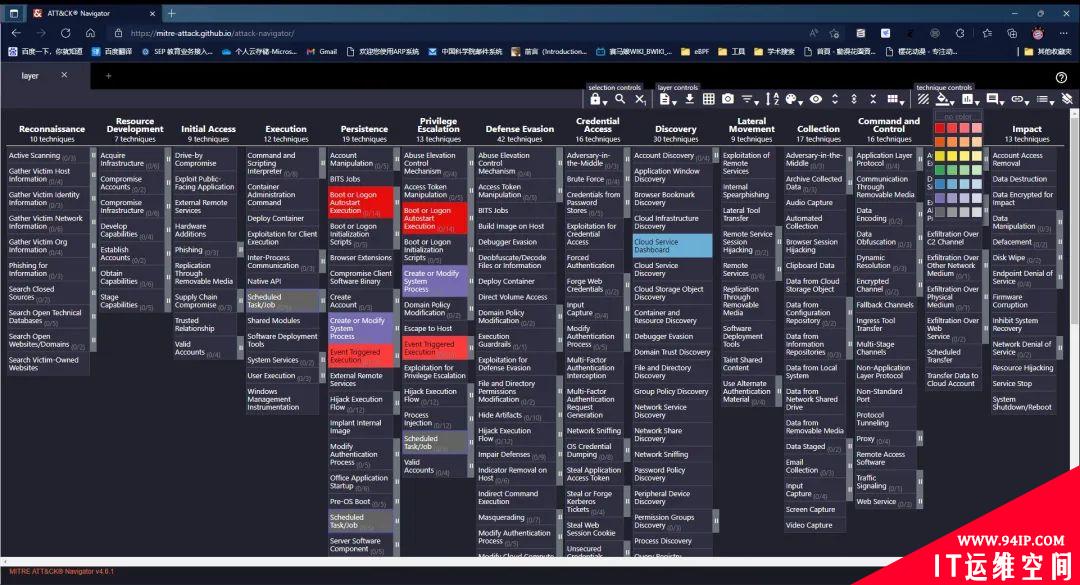Viewport: 1080px width, 585px height.
Task: Pick the pure red color swatch
Action: (x=939, y=128)
